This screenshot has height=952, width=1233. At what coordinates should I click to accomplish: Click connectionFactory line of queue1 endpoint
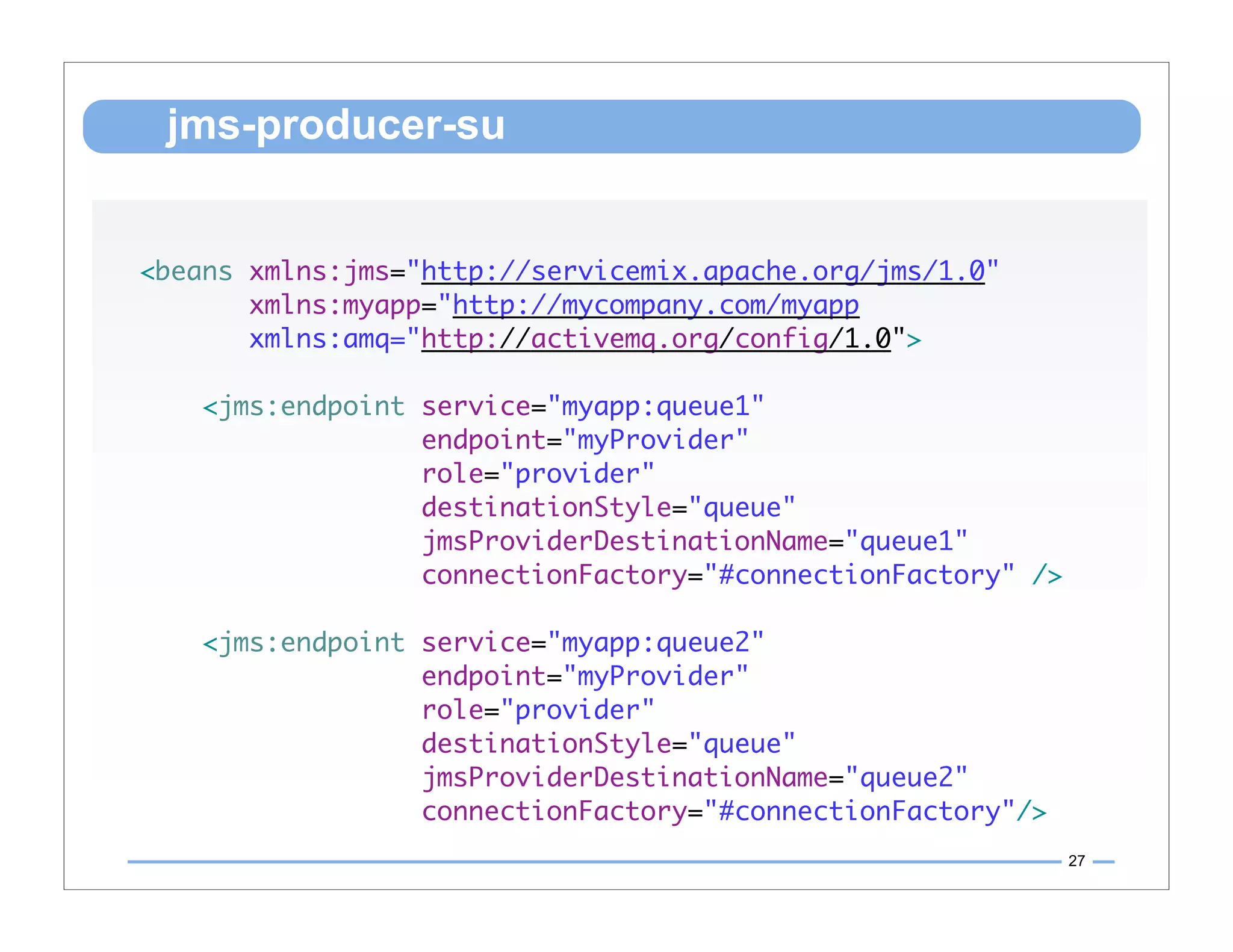point(742,575)
